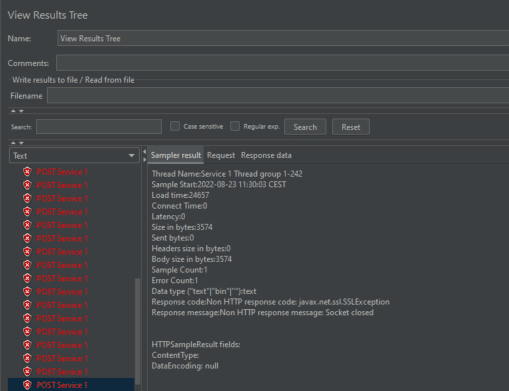The image size is (509, 391).
Task: Select the highlighted POST Service 1 sample
Action: (71, 385)
